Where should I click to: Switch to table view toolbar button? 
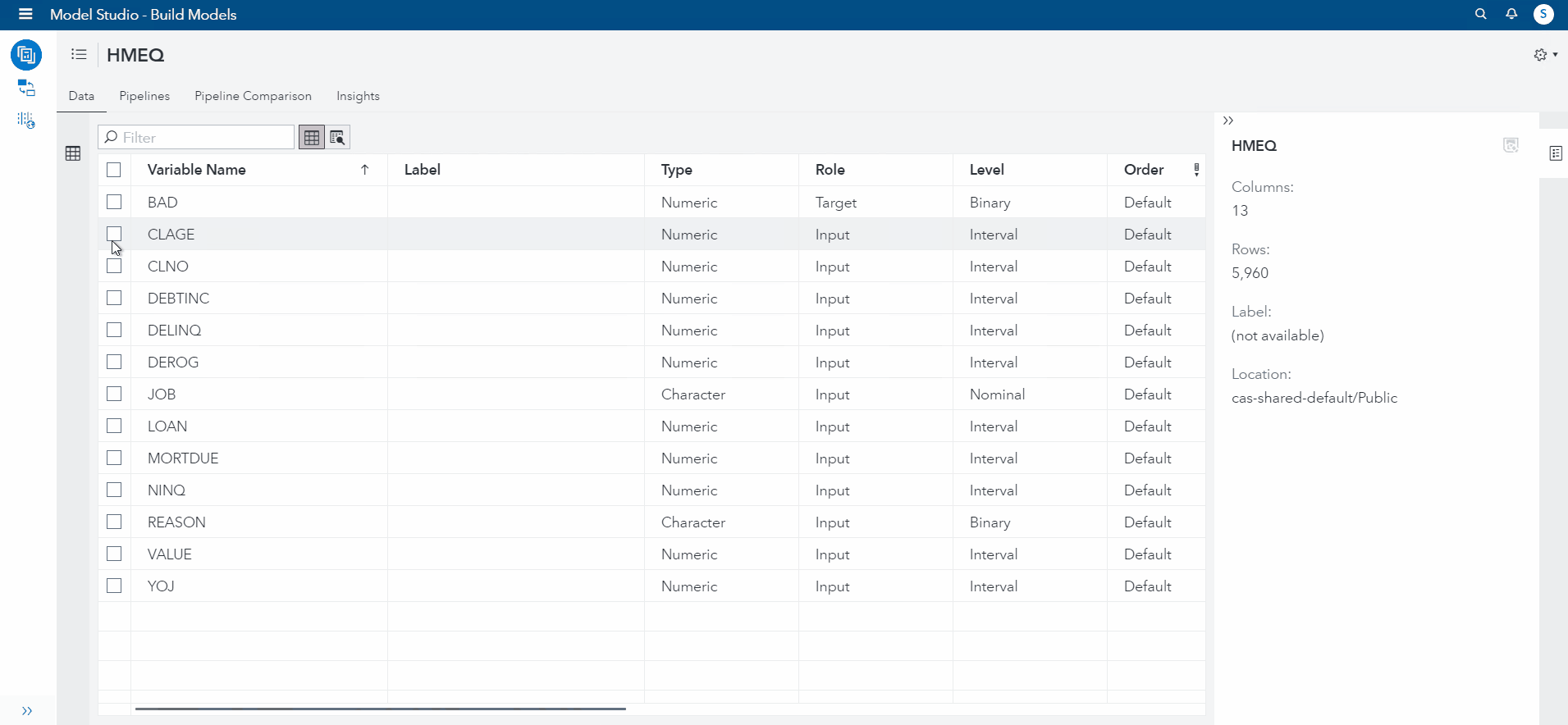(x=312, y=138)
